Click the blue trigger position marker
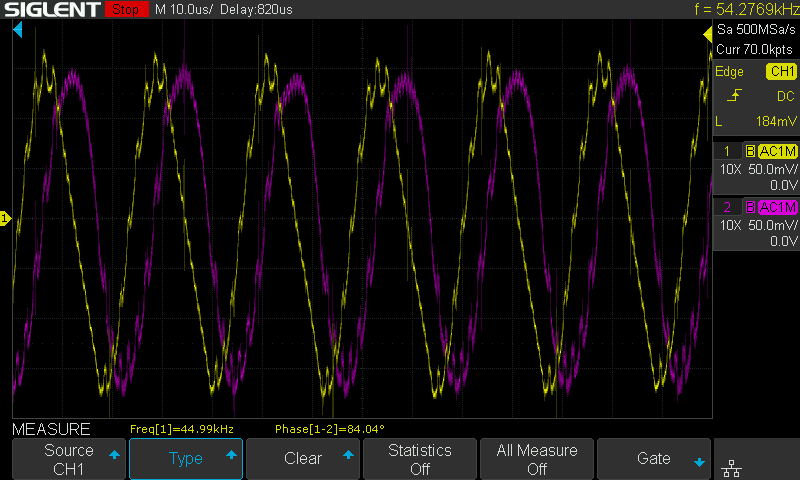 tap(17, 32)
